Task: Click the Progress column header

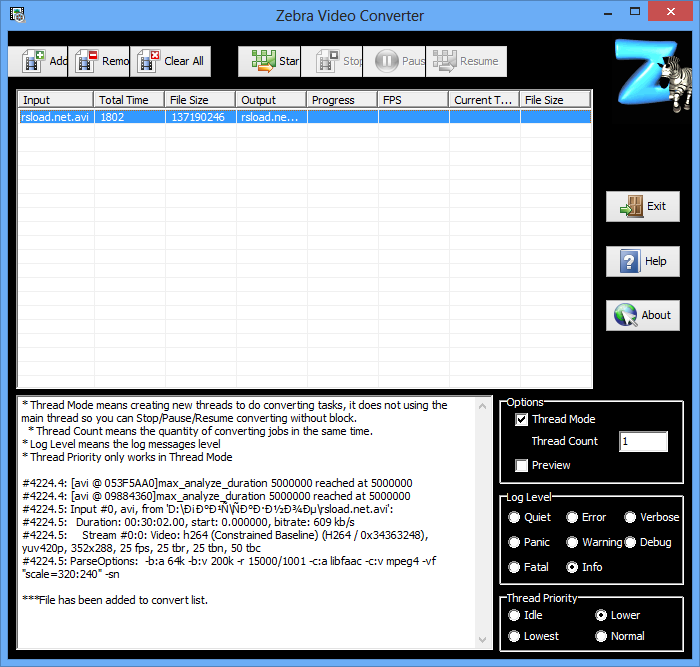Action: pos(342,100)
